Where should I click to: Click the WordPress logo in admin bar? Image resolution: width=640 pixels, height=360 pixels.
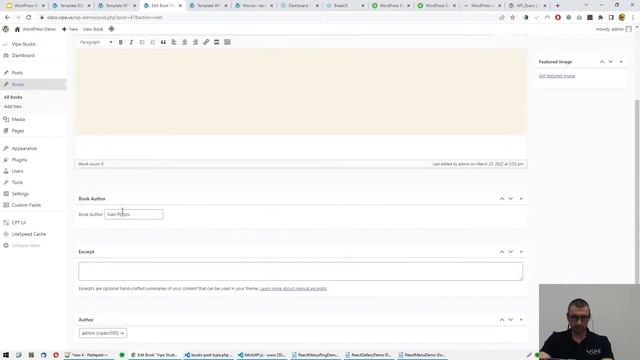click(x=6, y=29)
